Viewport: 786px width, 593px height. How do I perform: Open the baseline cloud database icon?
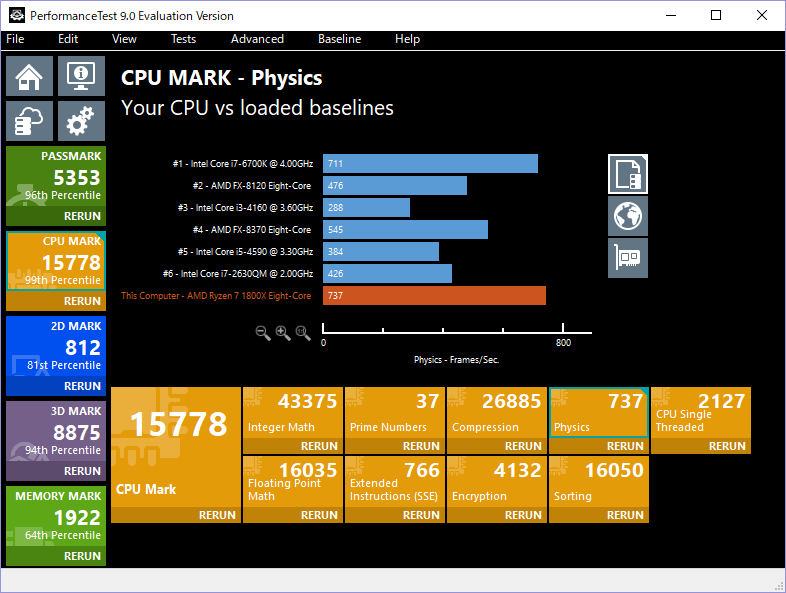click(29, 121)
